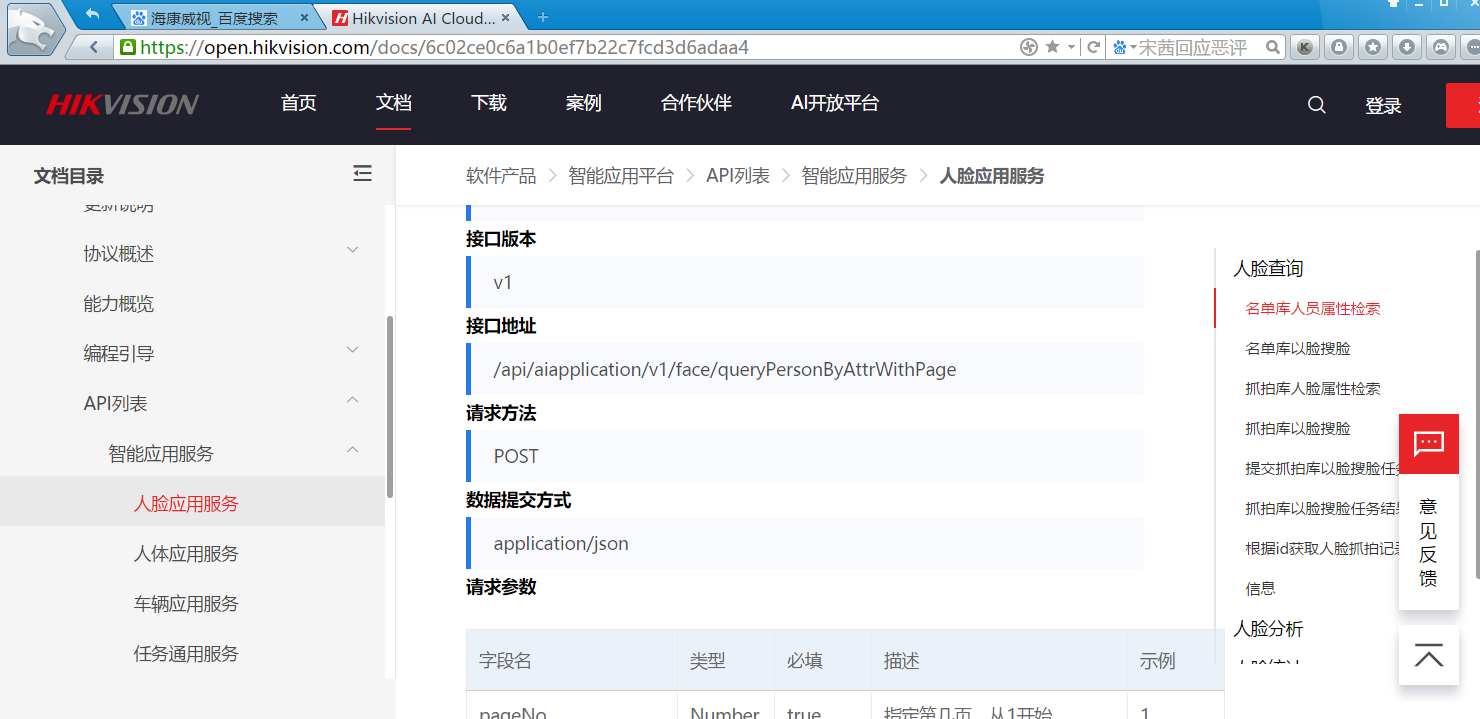Click the 登录 link

(x=1383, y=106)
